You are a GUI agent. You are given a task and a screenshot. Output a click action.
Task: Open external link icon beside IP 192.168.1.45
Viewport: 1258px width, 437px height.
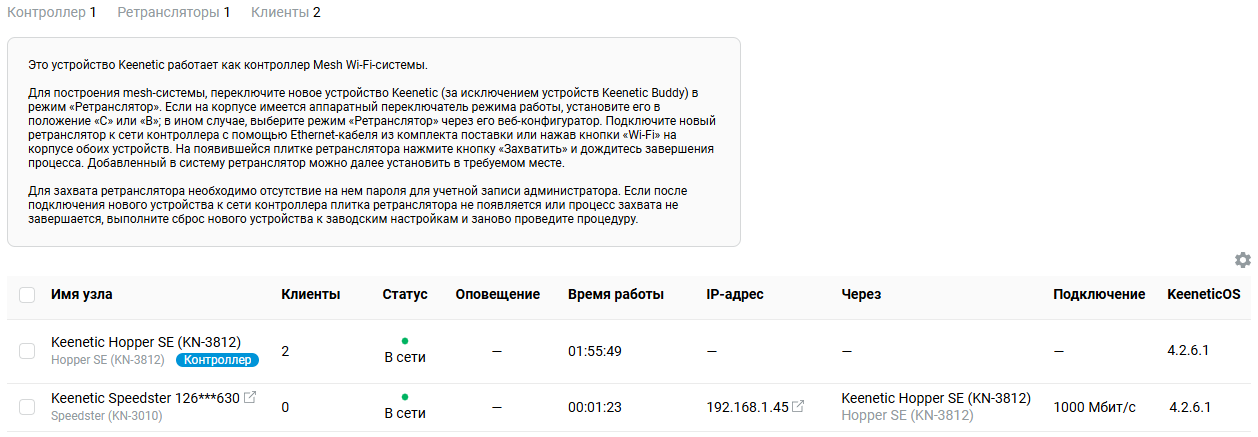click(798, 407)
